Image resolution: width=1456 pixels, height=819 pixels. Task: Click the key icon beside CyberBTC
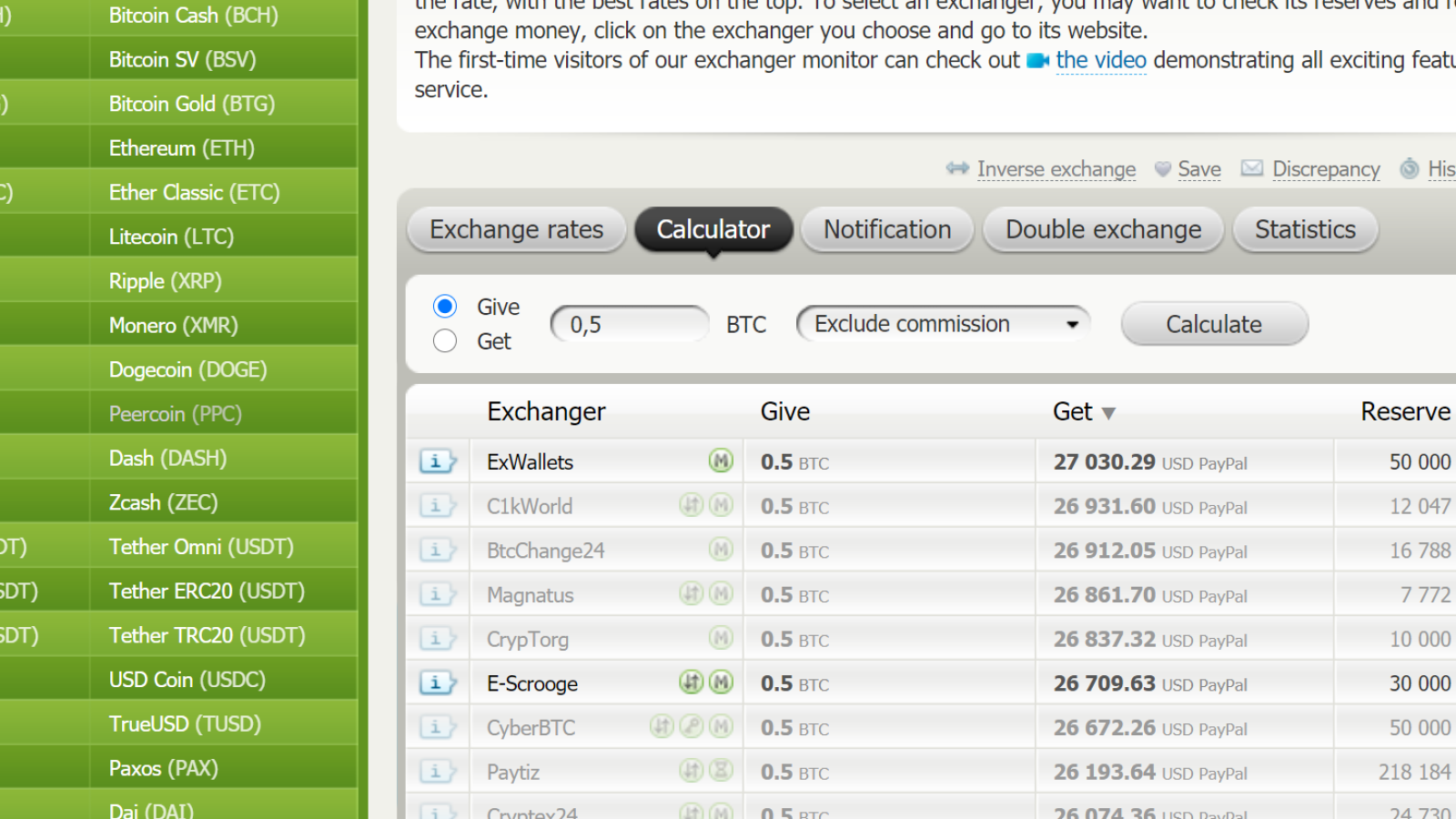[x=692, y=726]
